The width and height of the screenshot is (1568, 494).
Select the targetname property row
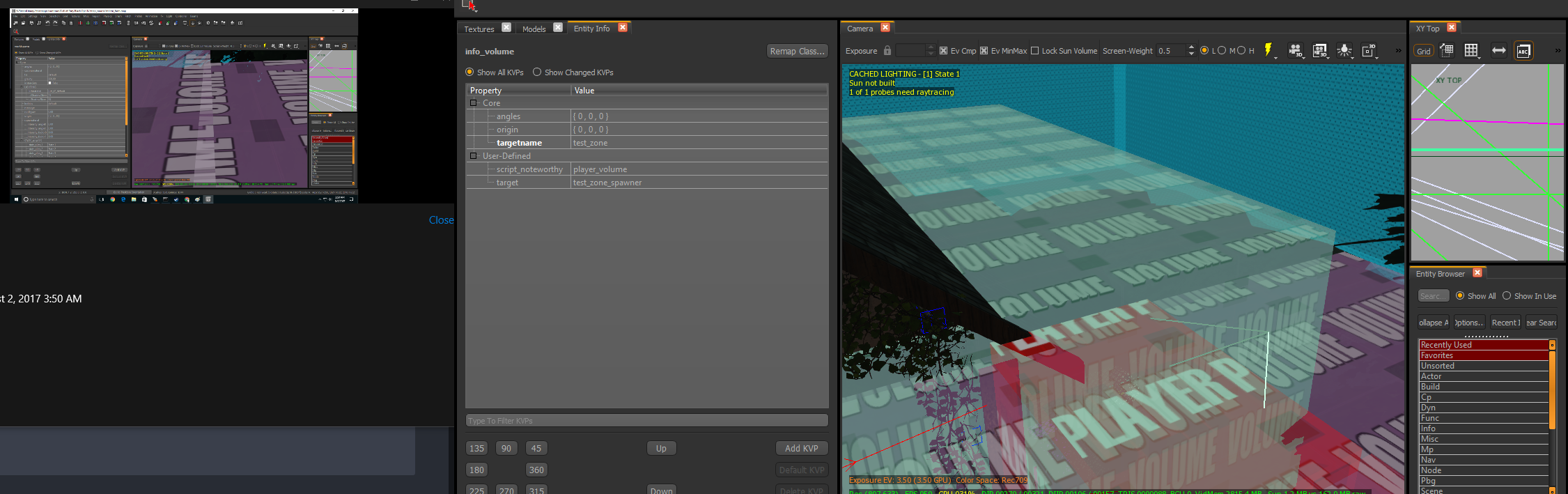646,142
